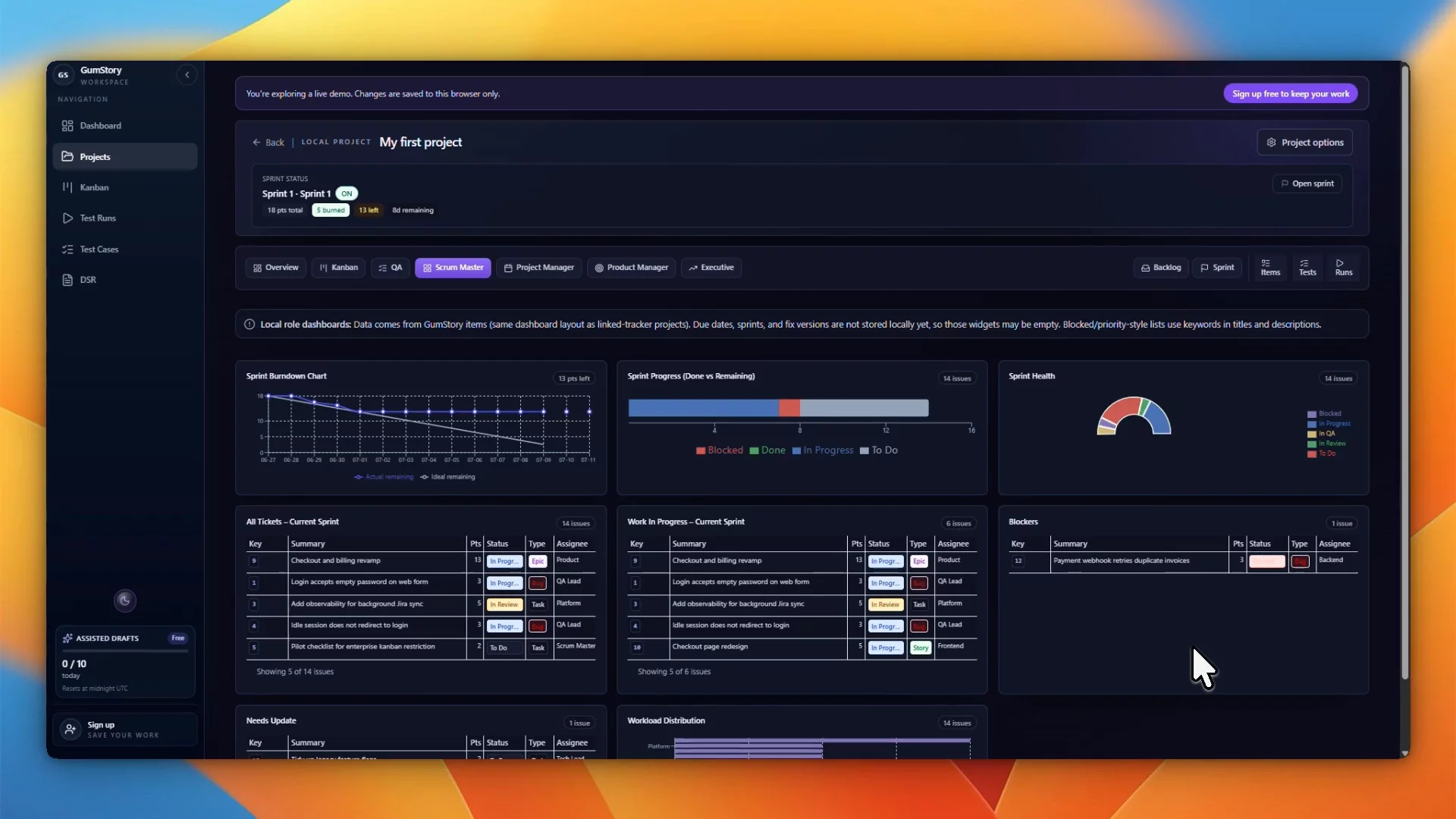1456x819 pixels.
Task: Click the Tests icon in toolbar
Action: tap(1307, 268)
